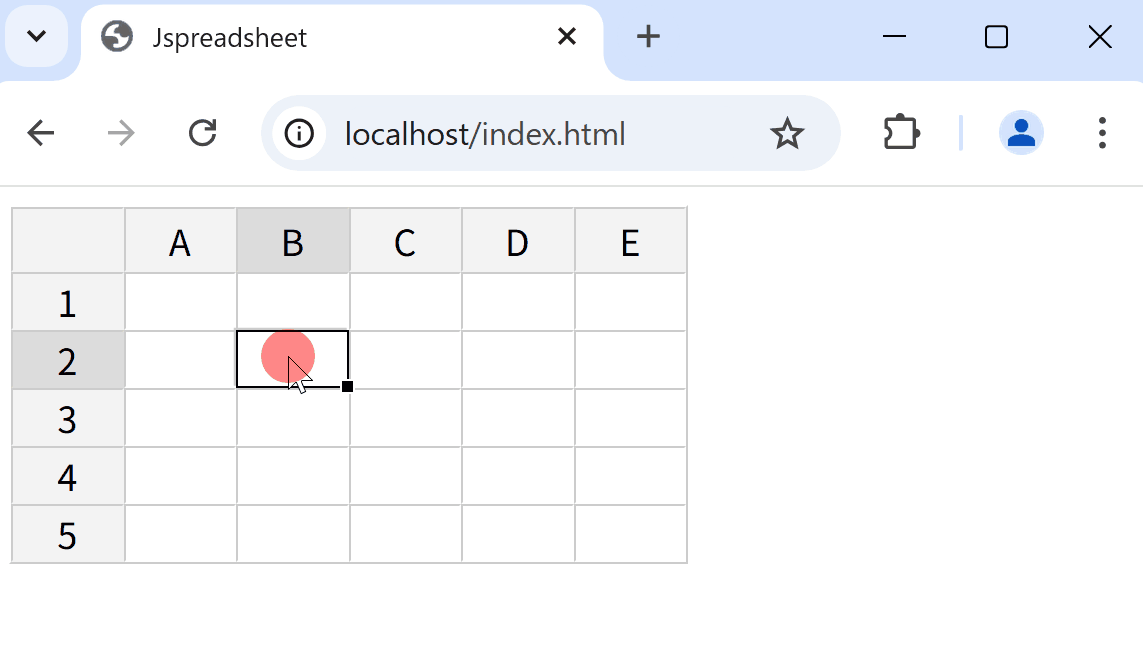Viewport: 1143px width, 650px height.
Task: Click the bookmark star icon
Action: pyautogui.click(x=789, y=132)
